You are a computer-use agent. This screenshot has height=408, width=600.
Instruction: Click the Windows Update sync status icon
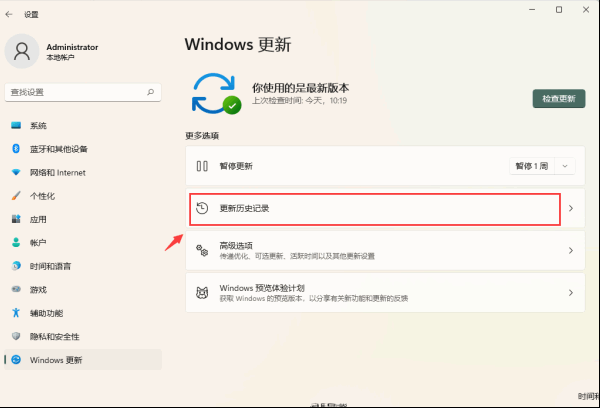216,94
